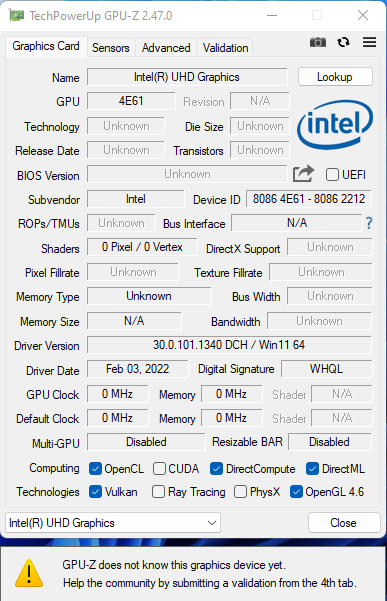The height and width of the screenshot is (601, 387).
Task: Click the GPU-Z app icon in the title bar
Action: click(16, 16)
